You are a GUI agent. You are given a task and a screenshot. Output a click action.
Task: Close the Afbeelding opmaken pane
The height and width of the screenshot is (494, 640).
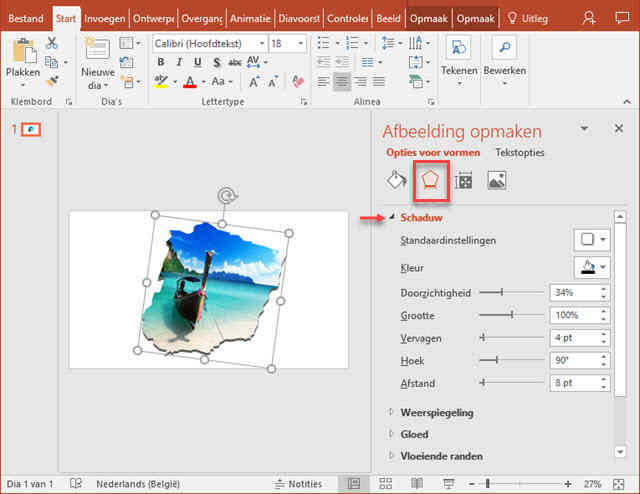click(619, 129)
